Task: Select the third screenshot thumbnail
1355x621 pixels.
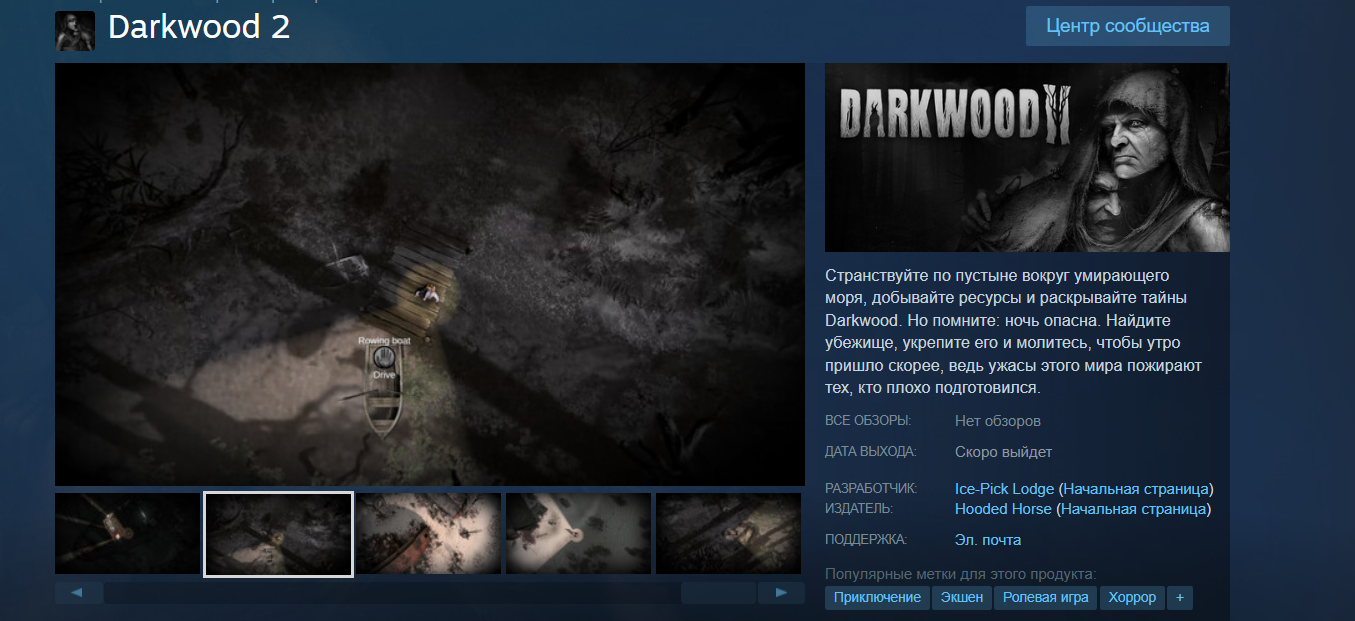Action: (428, 534)
